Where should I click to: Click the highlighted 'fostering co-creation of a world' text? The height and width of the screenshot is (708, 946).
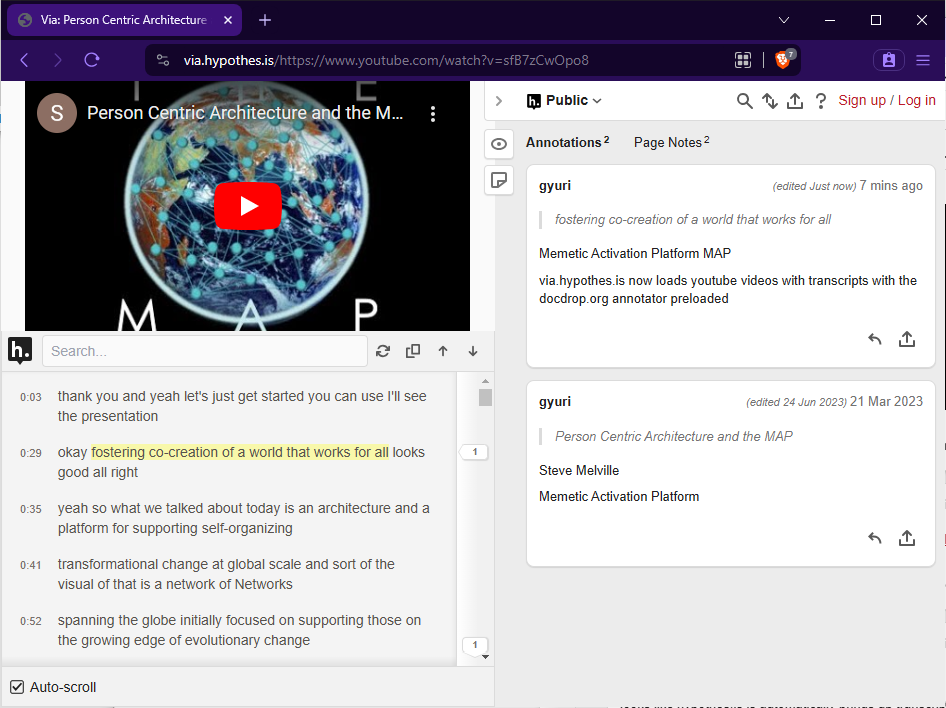pos(240,452)
